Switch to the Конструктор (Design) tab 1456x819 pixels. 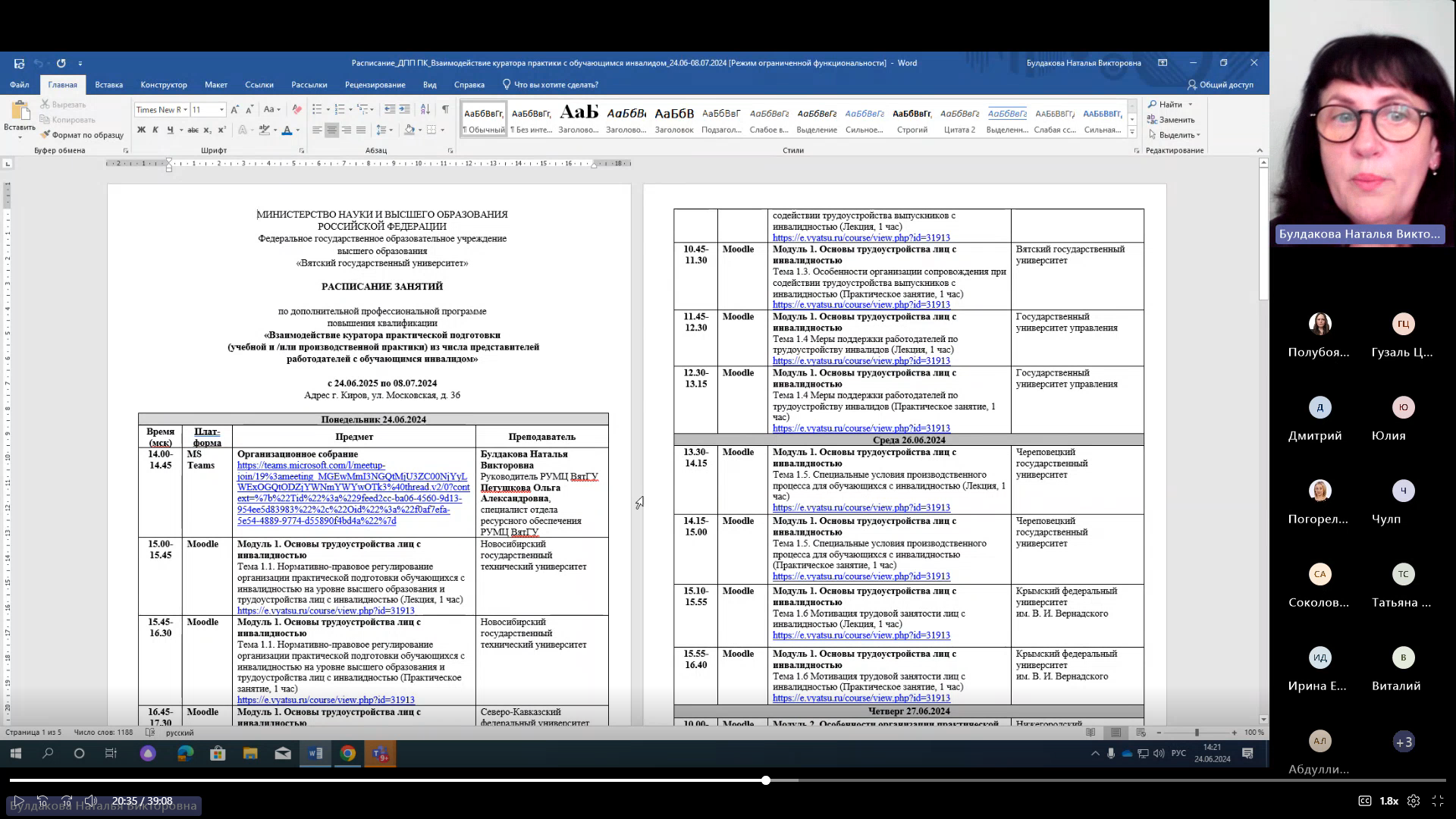coord(164,85)
